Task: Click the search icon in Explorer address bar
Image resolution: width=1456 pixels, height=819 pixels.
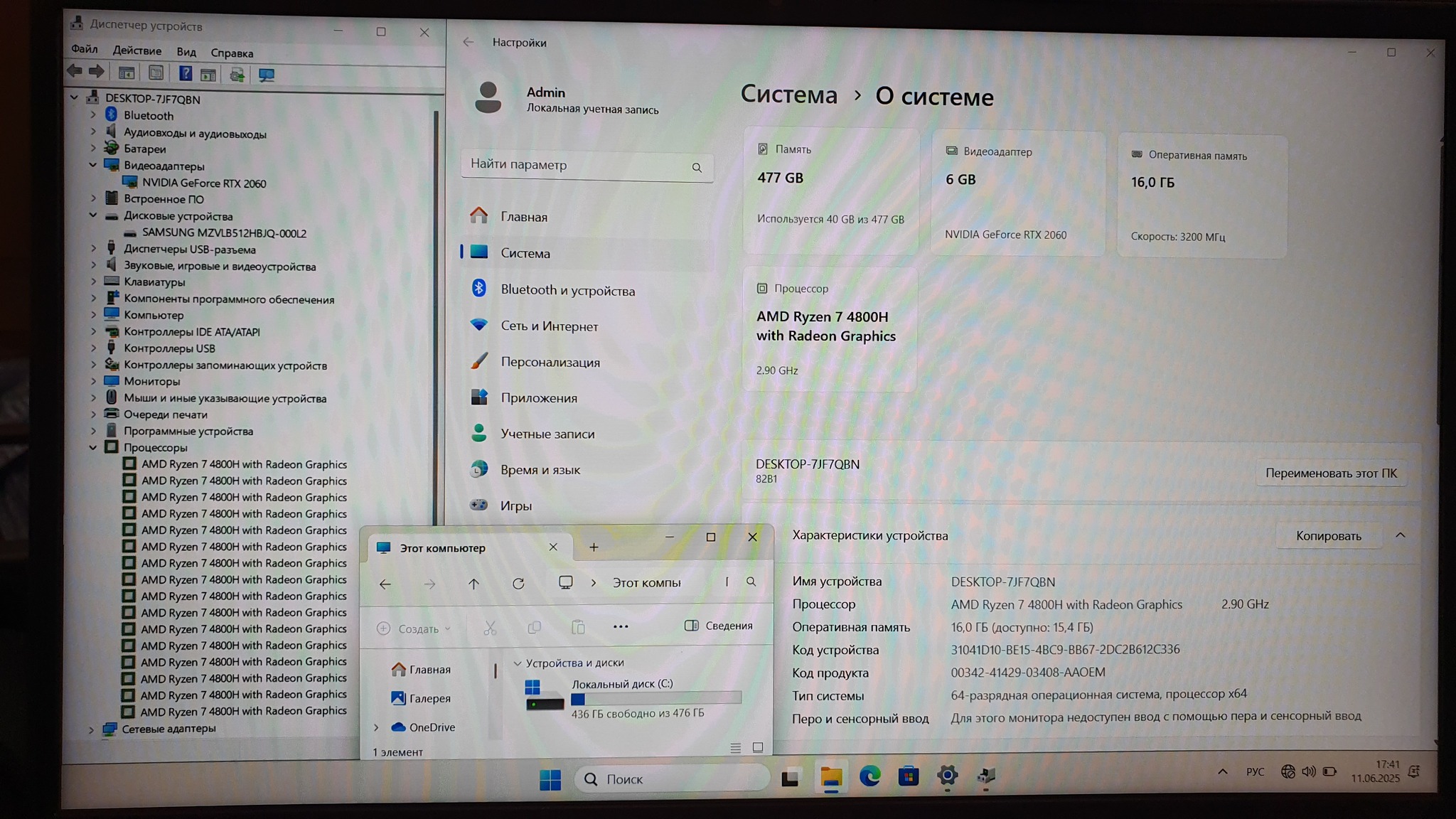Action: tap(751, 582)
